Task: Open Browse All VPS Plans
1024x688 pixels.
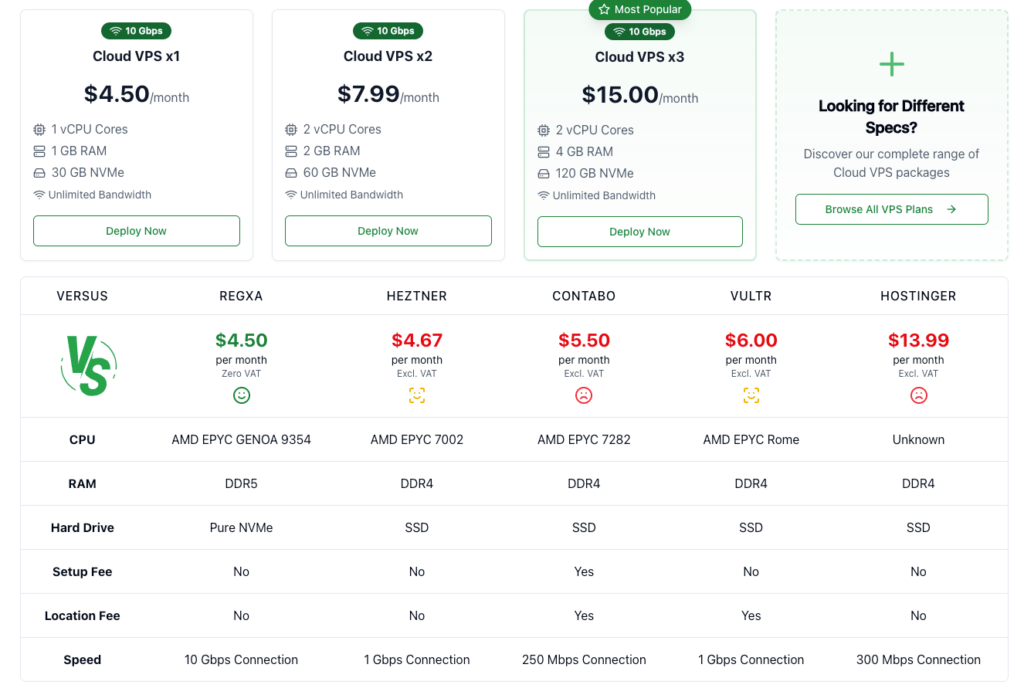Action: [891, 210]
